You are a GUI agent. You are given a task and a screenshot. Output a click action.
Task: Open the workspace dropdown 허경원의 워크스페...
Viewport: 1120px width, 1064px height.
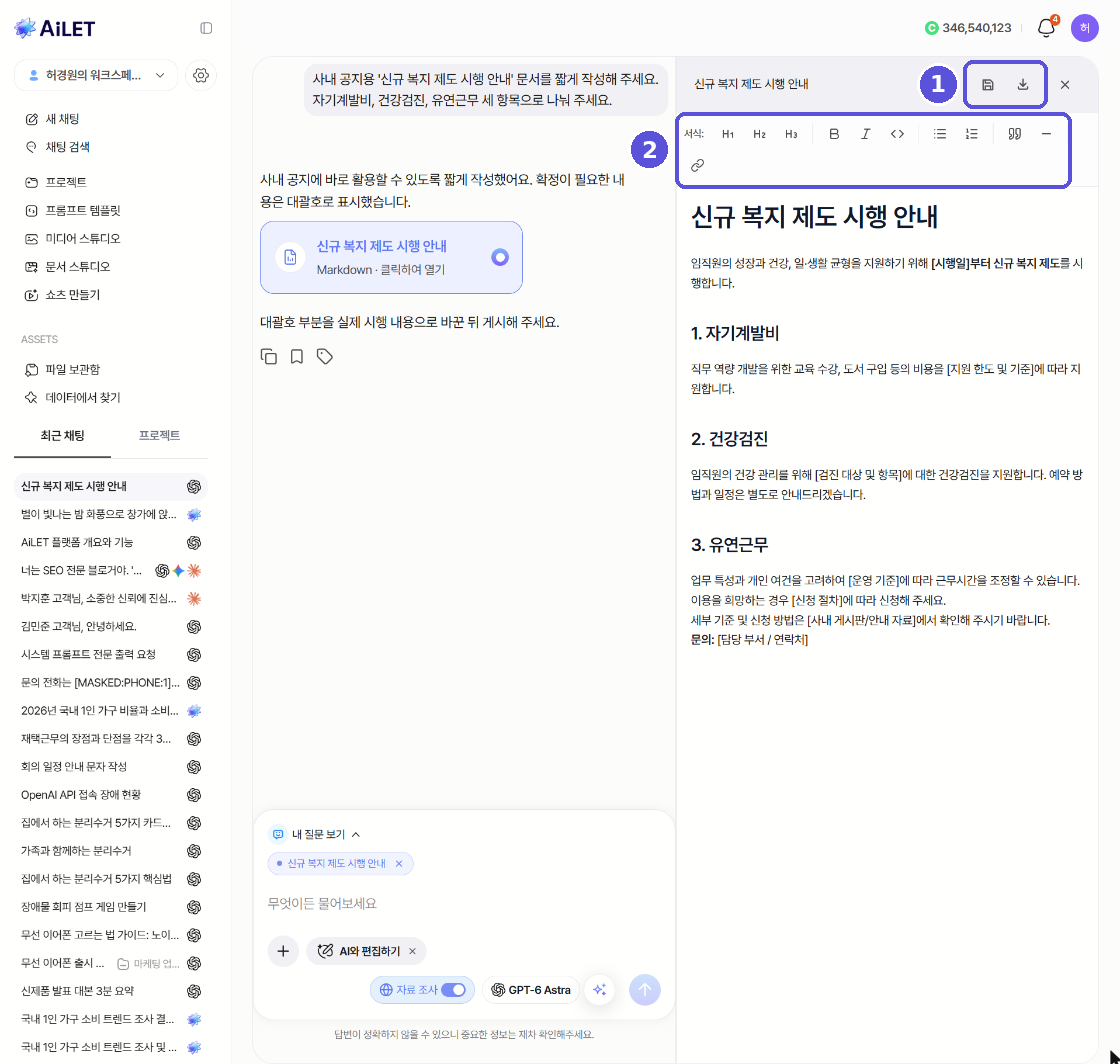point(96,75)
